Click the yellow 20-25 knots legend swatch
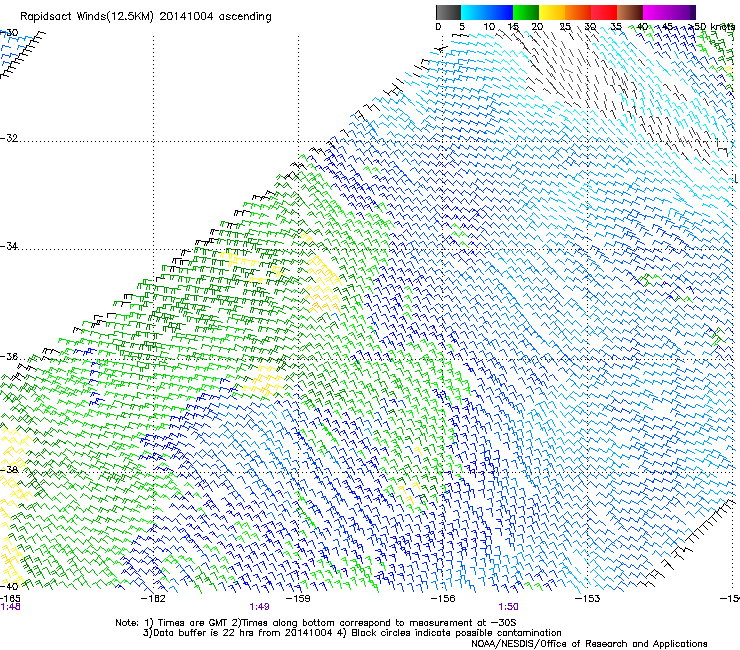The image size is (740, 650). pos(552,12)
